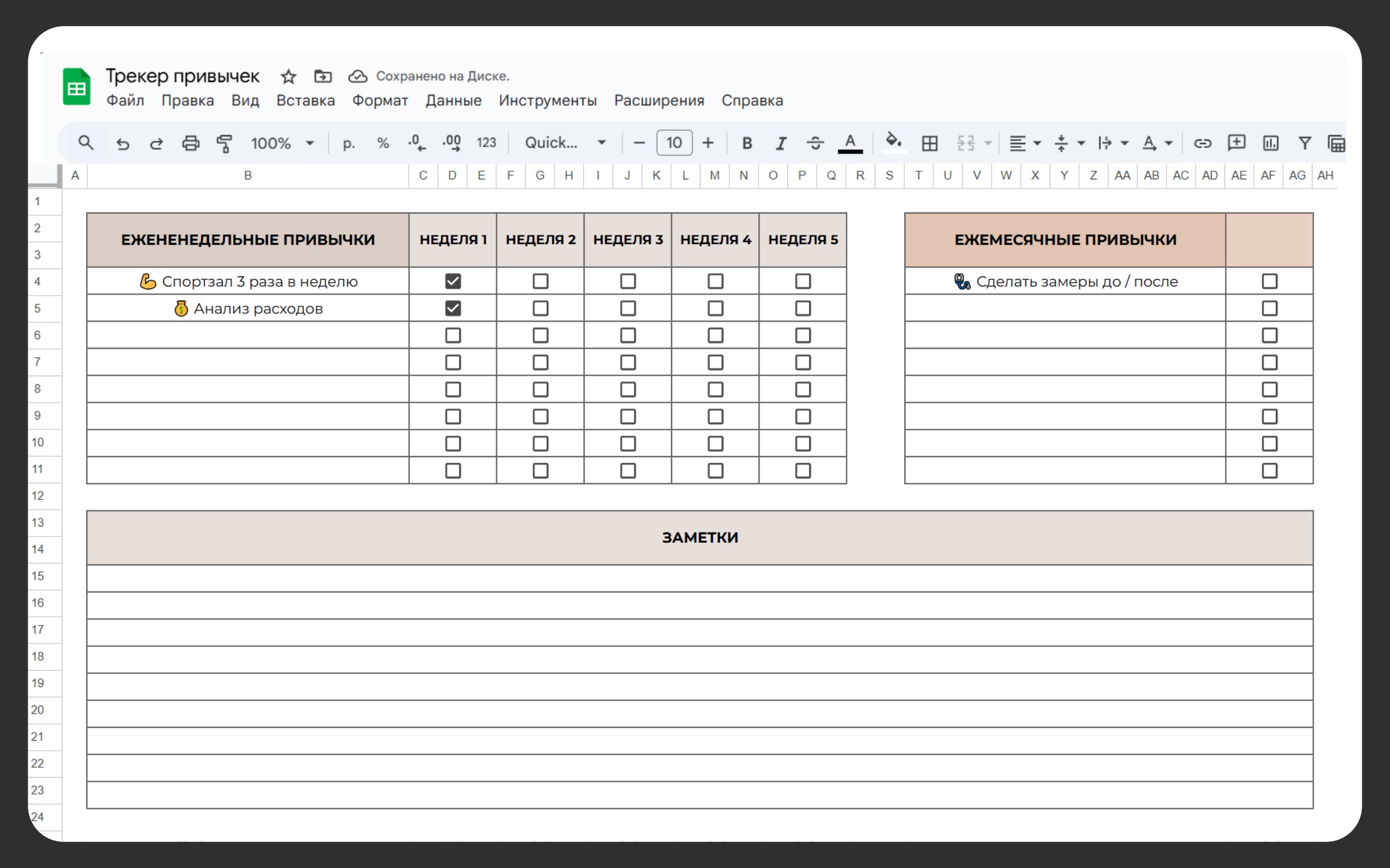The height and width of the screenshot is (868, 1390).
Task: Star the Трекер привычек document
Action: pyautogui.click(x=288, y=76)
